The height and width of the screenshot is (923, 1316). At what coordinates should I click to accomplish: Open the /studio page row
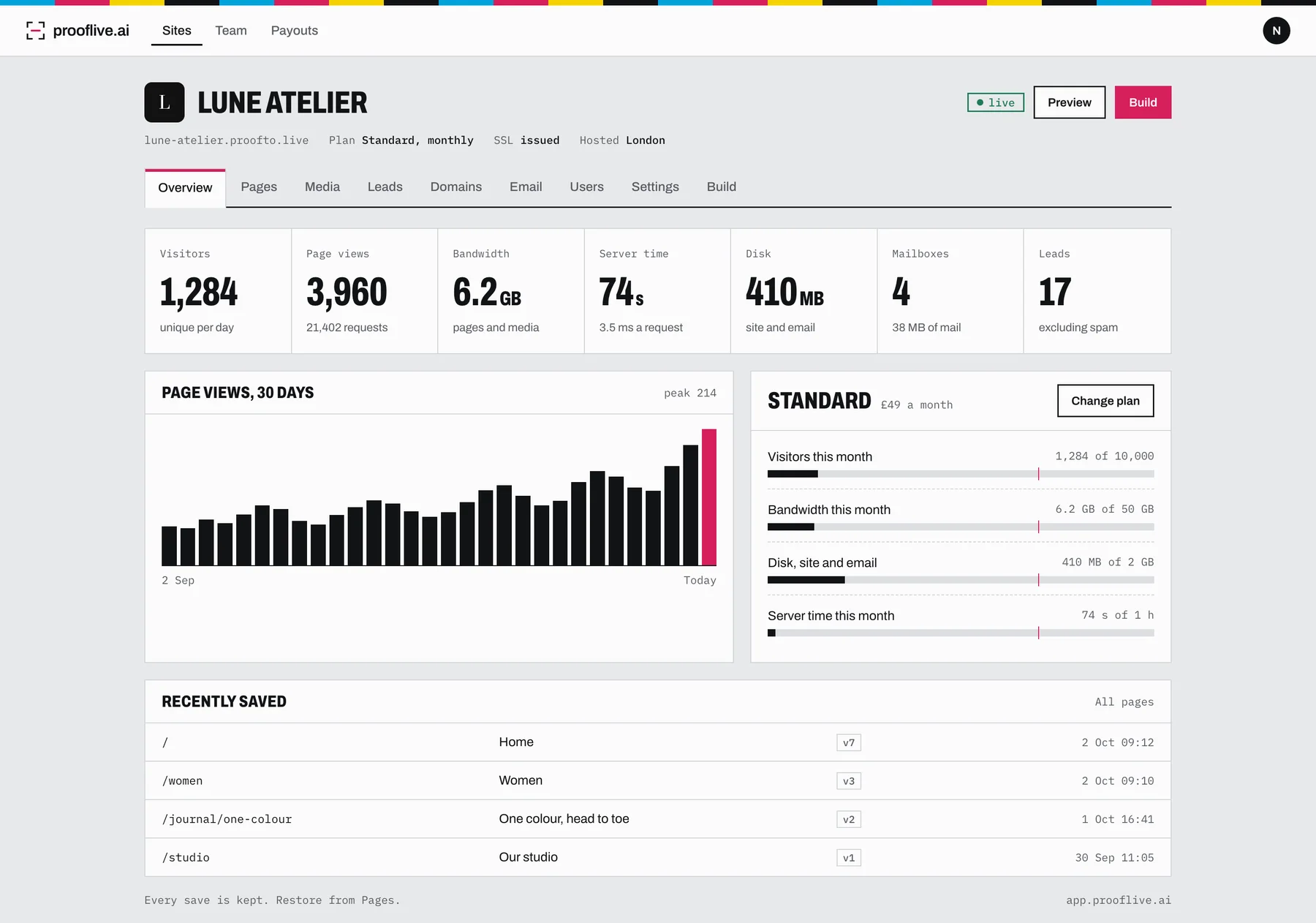pyautogui.click(x=658, y=857)
